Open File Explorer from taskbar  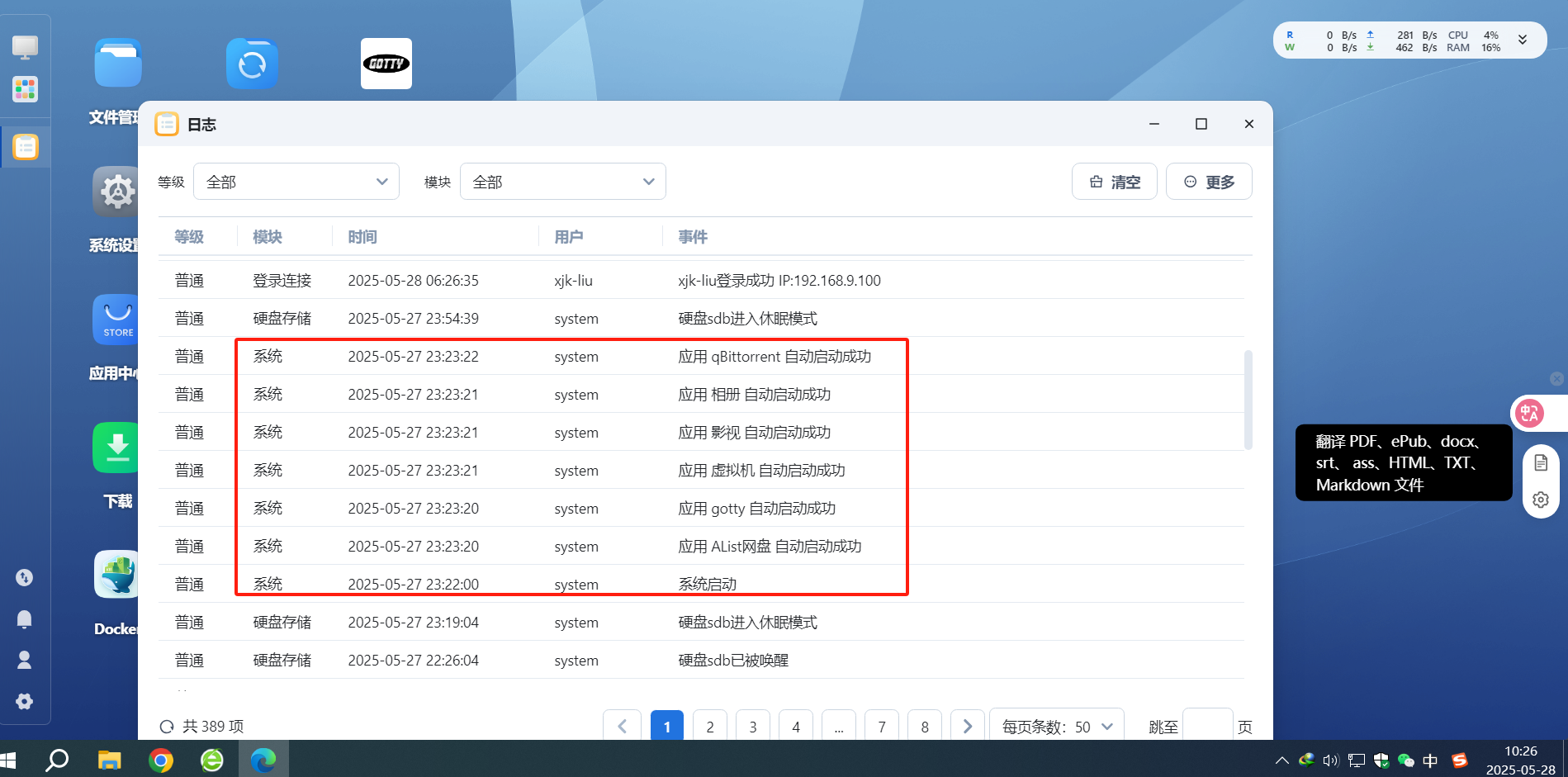pyautogui.click(x=109, y=760)
